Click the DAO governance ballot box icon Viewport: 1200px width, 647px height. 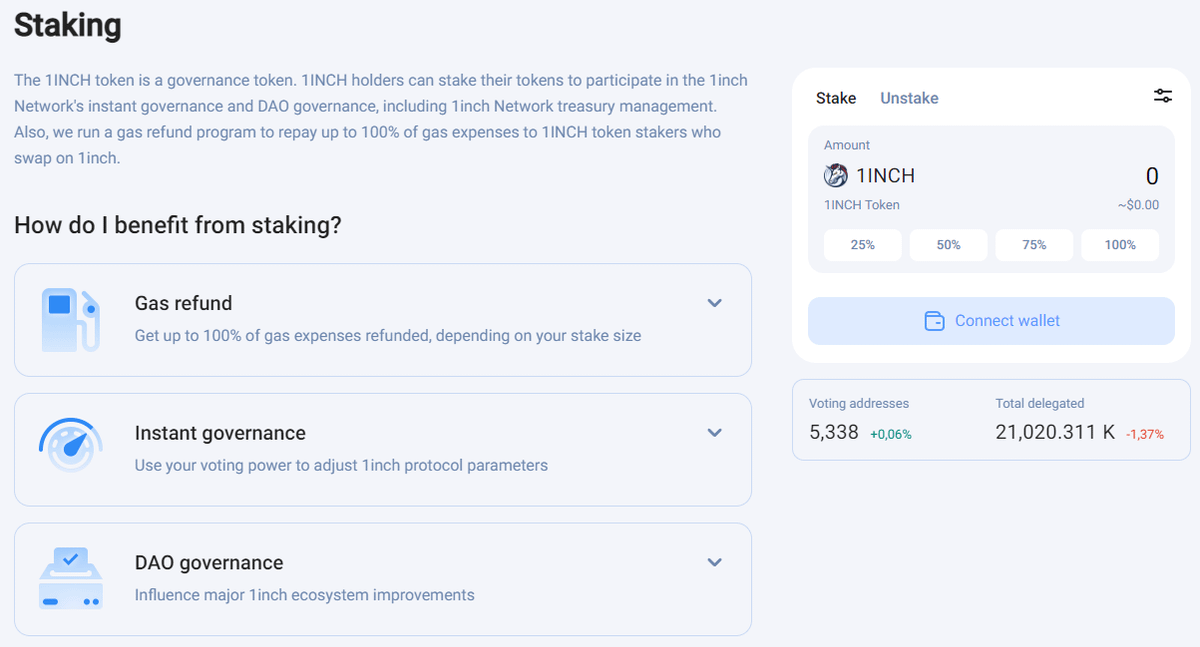point(70,578)
